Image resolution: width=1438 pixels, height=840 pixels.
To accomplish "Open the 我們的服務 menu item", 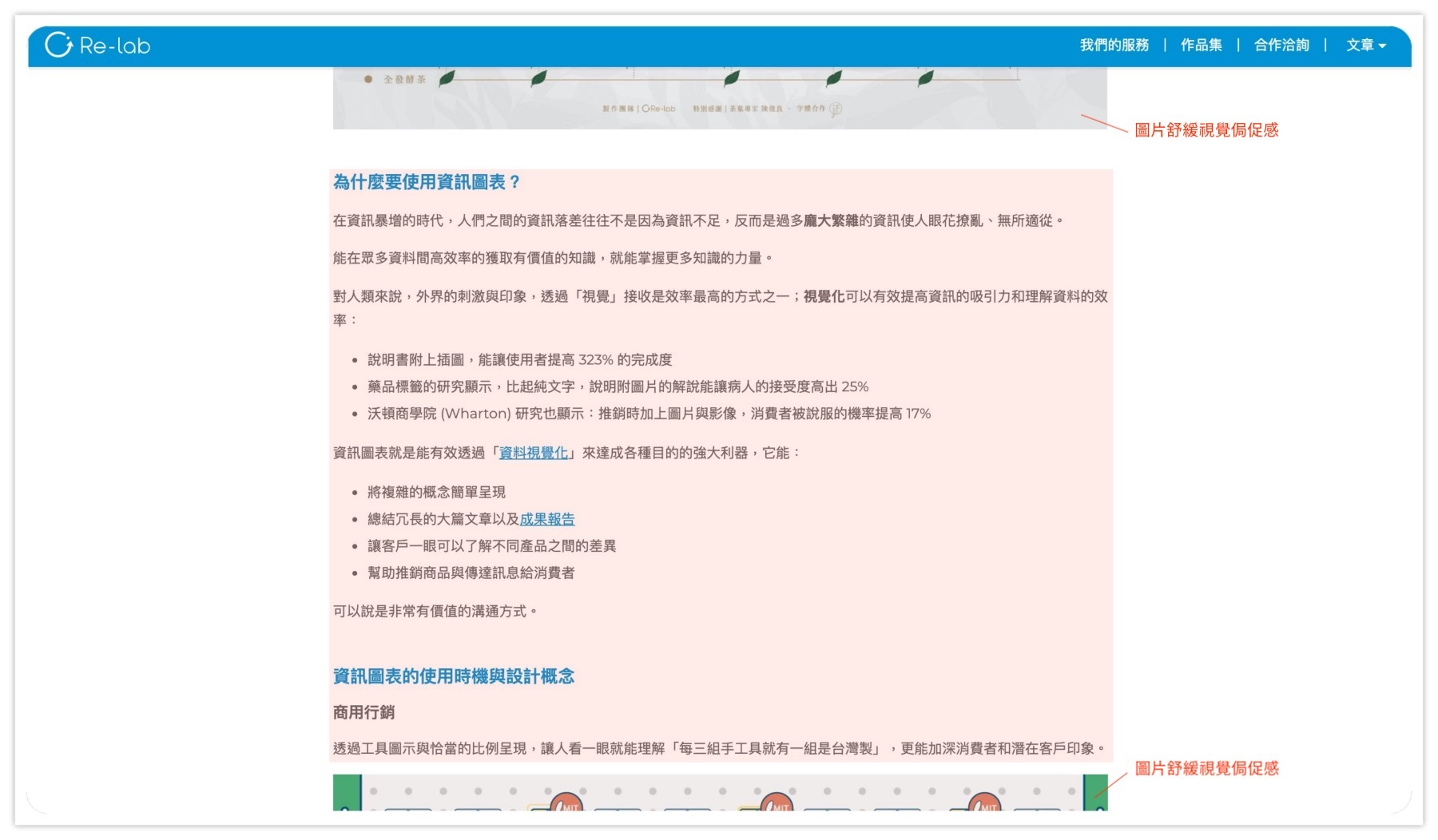I will (x=1114, y=46).
